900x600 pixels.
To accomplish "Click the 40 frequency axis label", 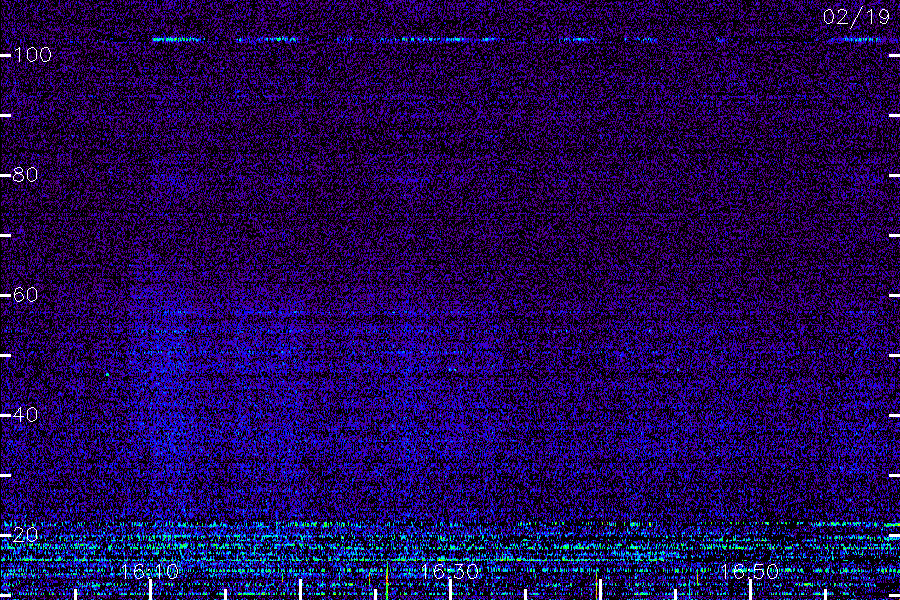I will [25, 415].
